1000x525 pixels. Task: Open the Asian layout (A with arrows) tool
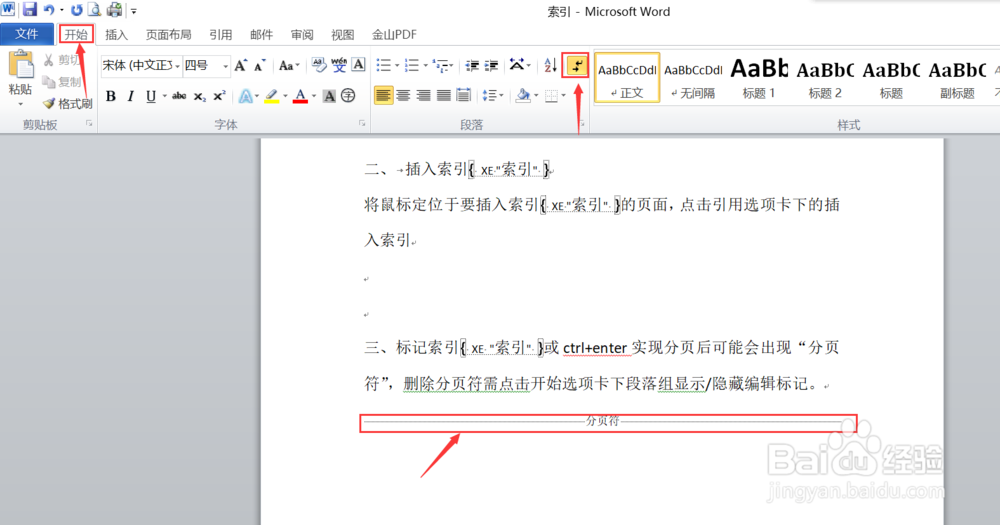tap(517, 65)
